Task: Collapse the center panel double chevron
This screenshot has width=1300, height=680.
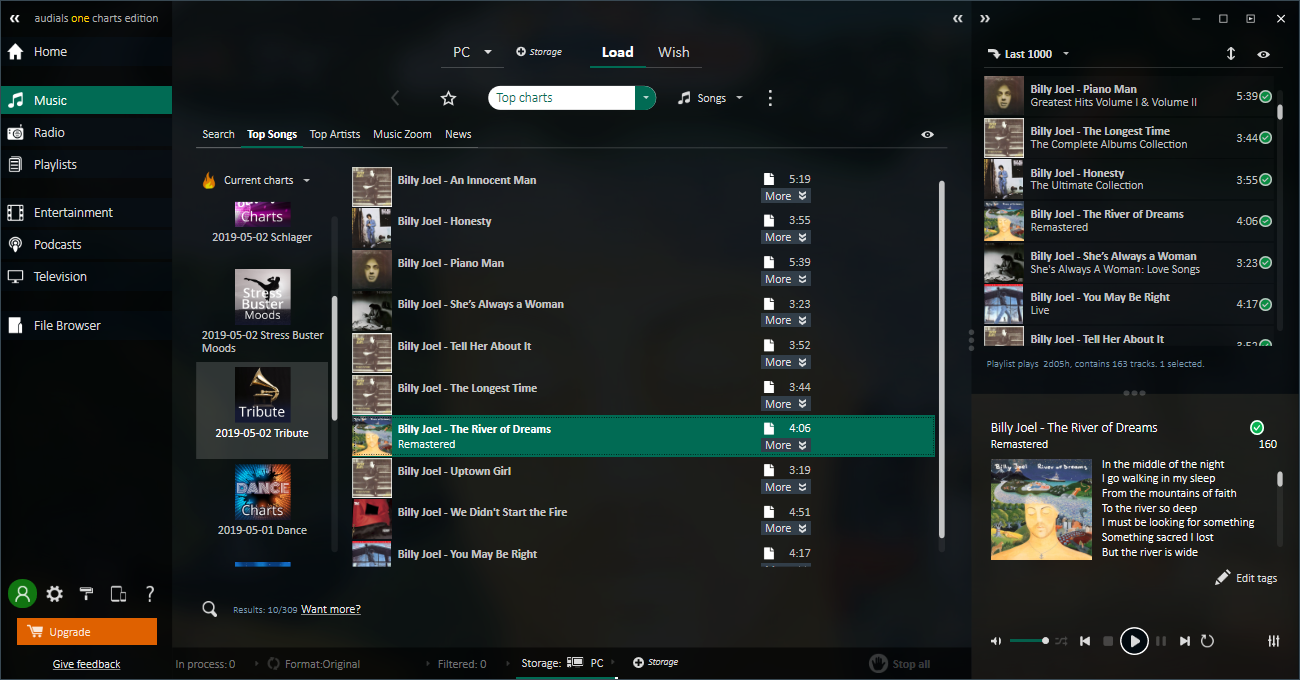Action: 957,18
